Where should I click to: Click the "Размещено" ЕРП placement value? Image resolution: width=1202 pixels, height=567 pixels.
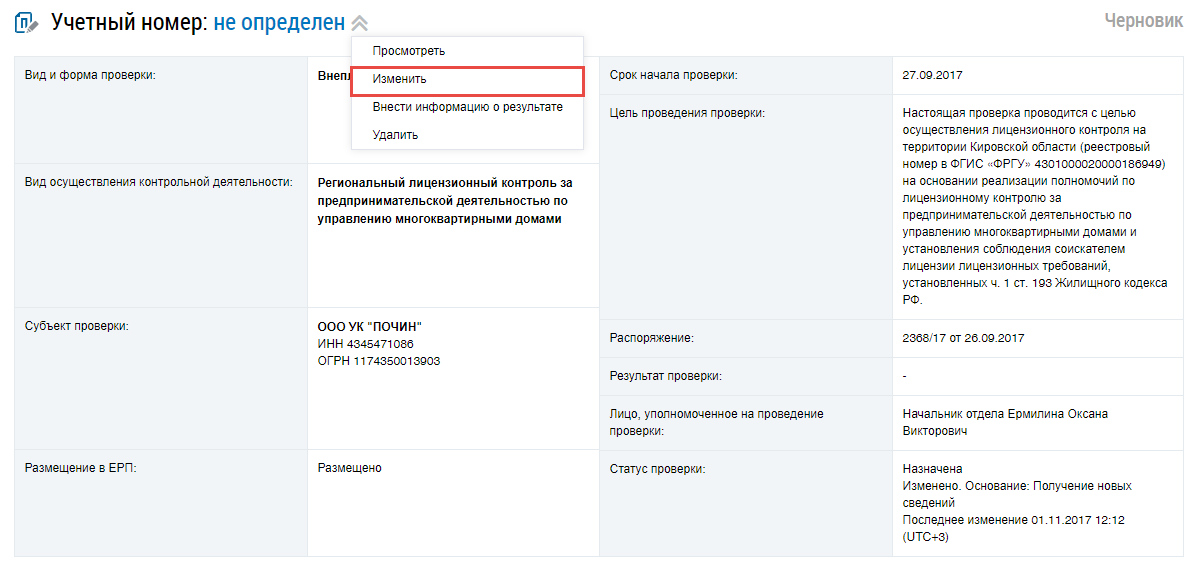point(349,468)
